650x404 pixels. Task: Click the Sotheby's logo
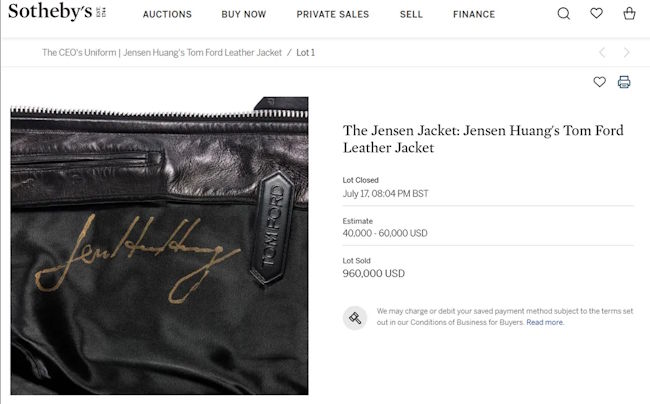point(57,12)
